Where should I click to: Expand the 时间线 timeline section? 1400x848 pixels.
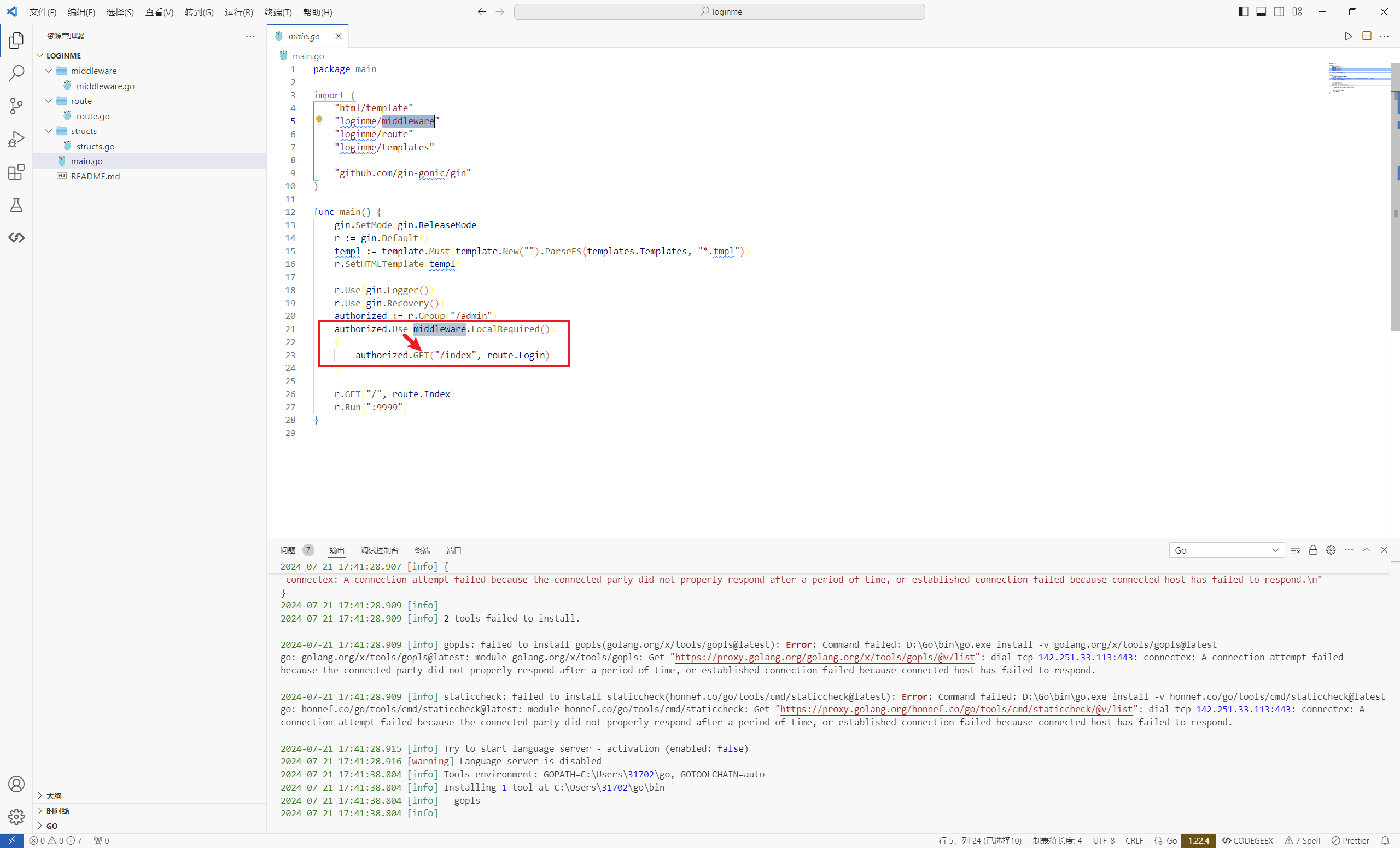(150, 810)
